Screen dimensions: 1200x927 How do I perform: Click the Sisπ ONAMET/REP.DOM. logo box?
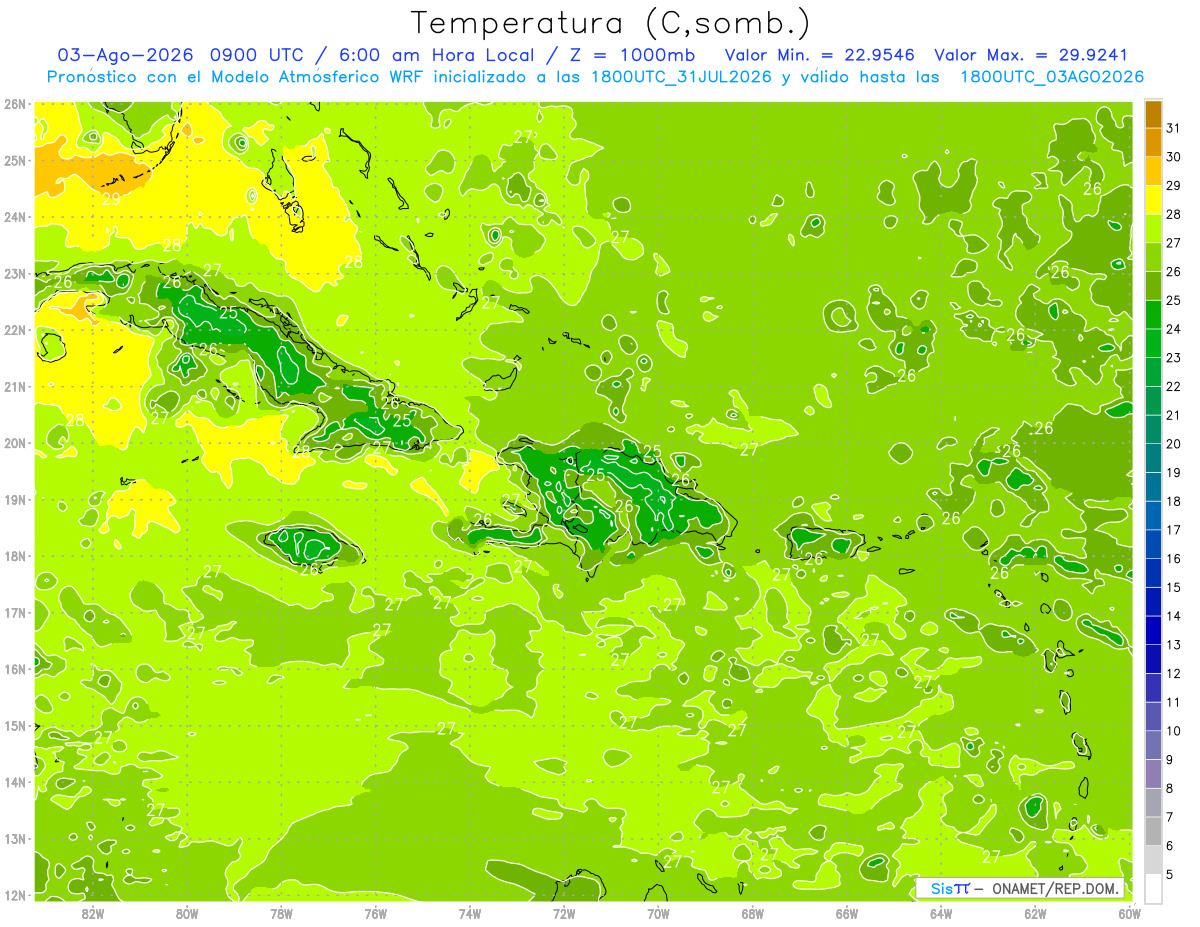click(1021, 888)
